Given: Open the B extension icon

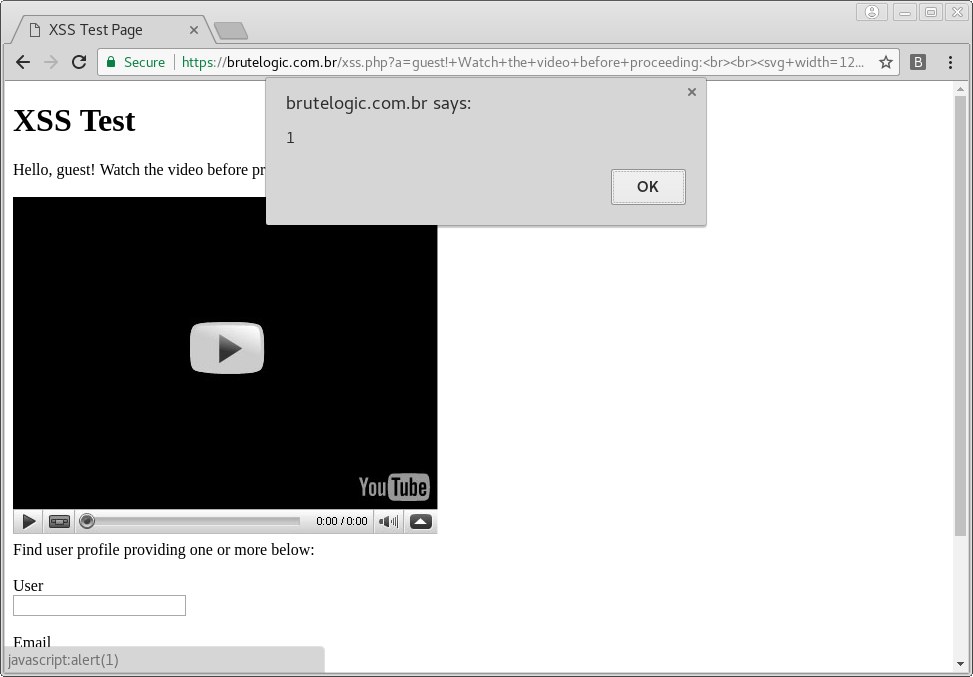Looking at the screenshot, I should [918, 62].
